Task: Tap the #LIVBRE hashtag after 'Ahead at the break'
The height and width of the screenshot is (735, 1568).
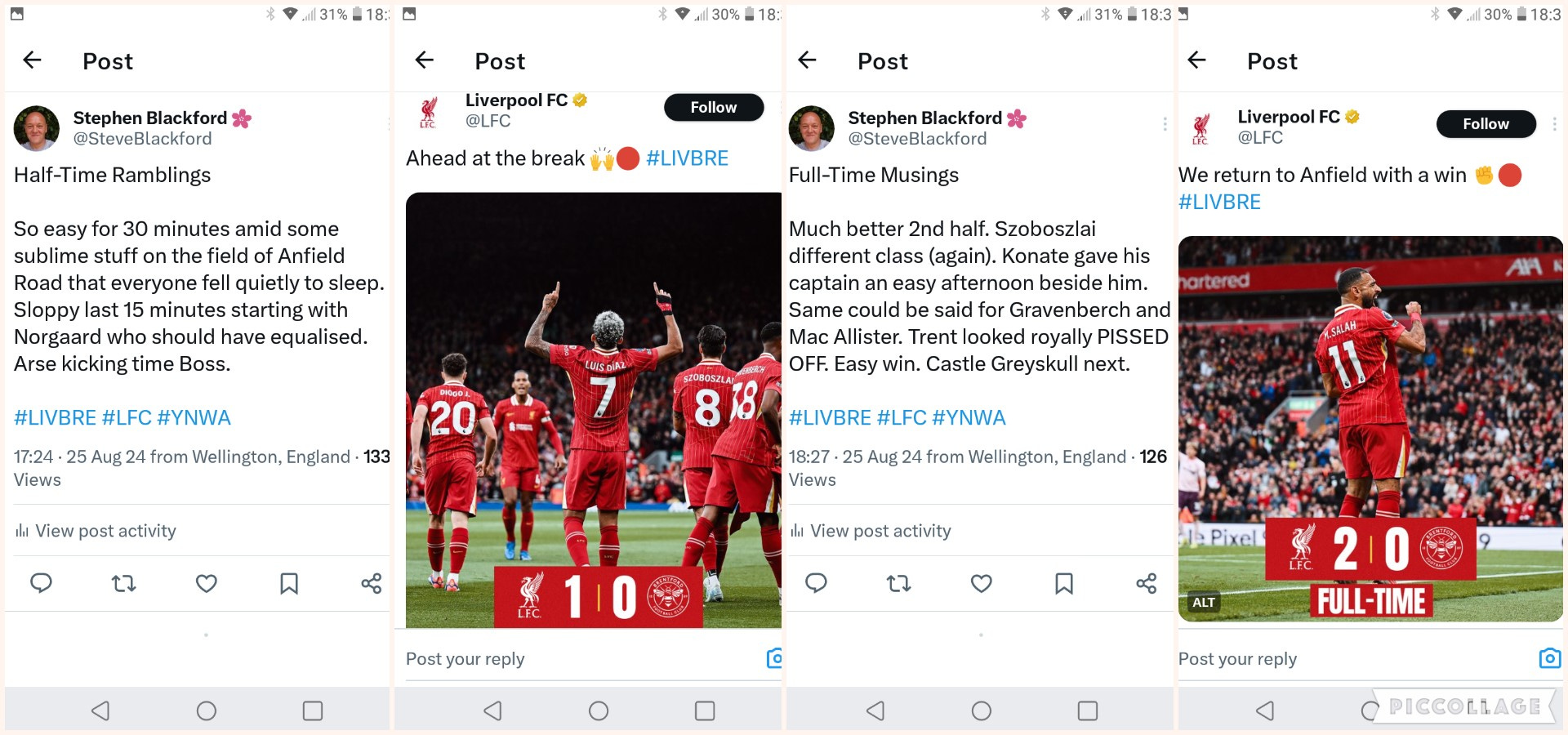Action: 687,158
